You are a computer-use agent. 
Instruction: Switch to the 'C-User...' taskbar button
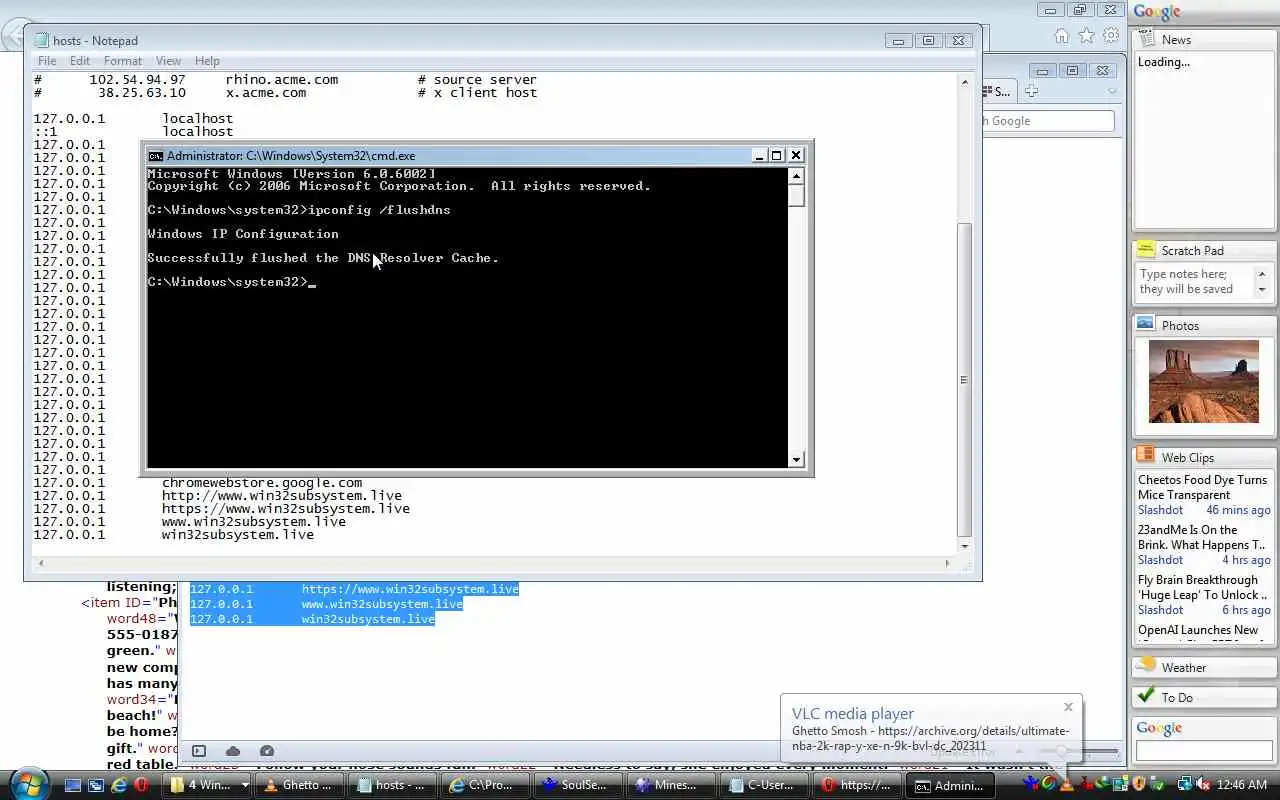tap(763, 785)
